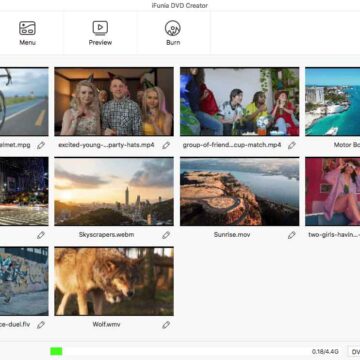Click pencil icon for dance-duel.flv

41,325
